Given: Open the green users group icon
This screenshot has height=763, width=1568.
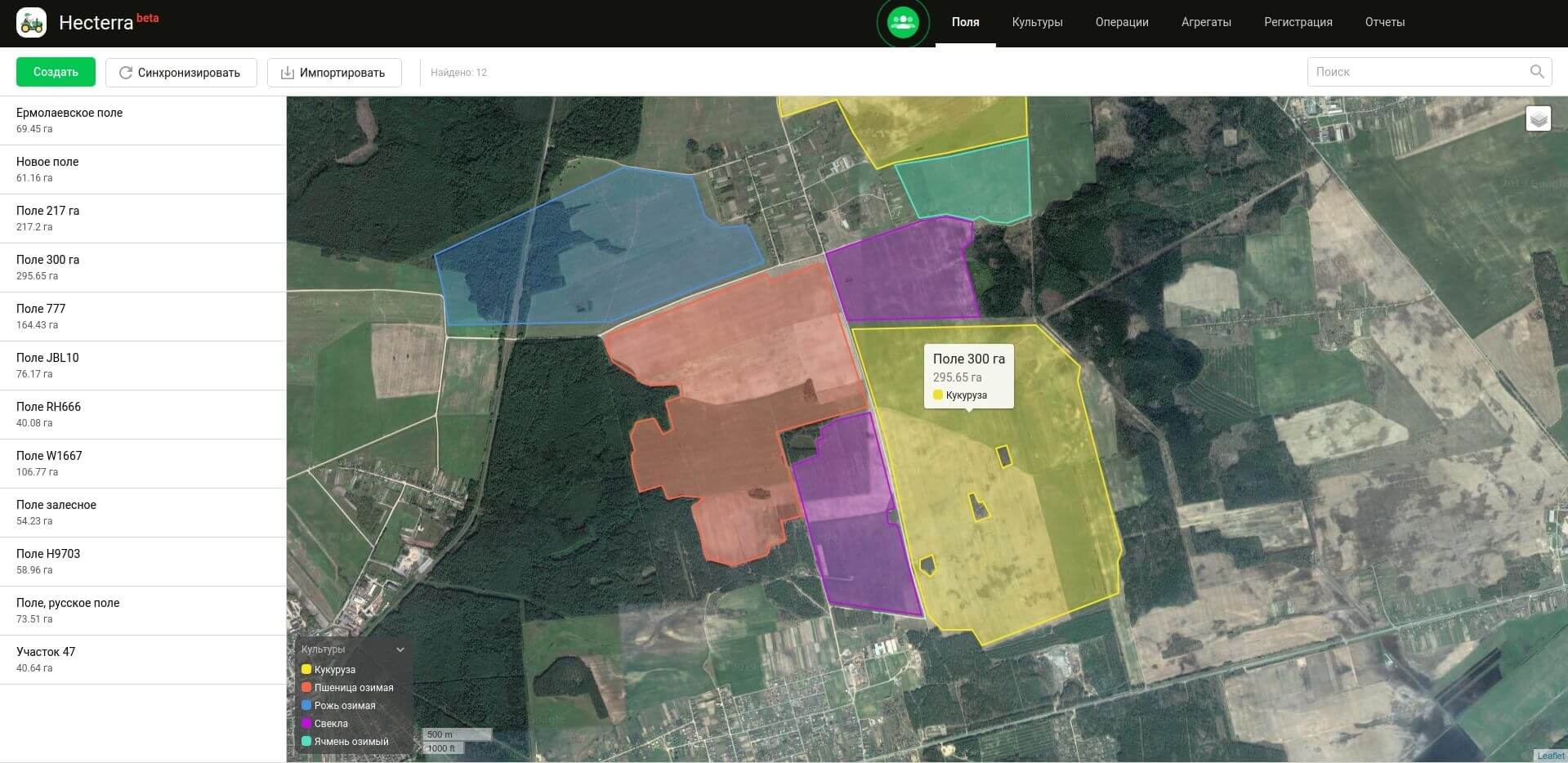Looking at the screenshot, I should click(902, 22).
